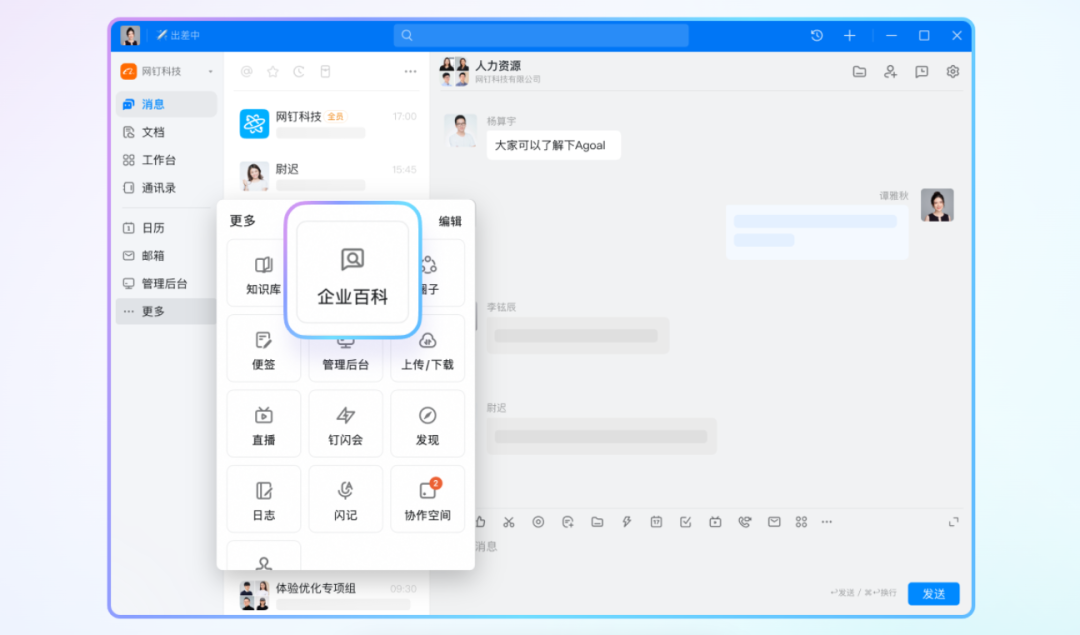Click the live TV icon in chat toolbar
Viewport: 1080px width, 635px height.
click(715, 522)
